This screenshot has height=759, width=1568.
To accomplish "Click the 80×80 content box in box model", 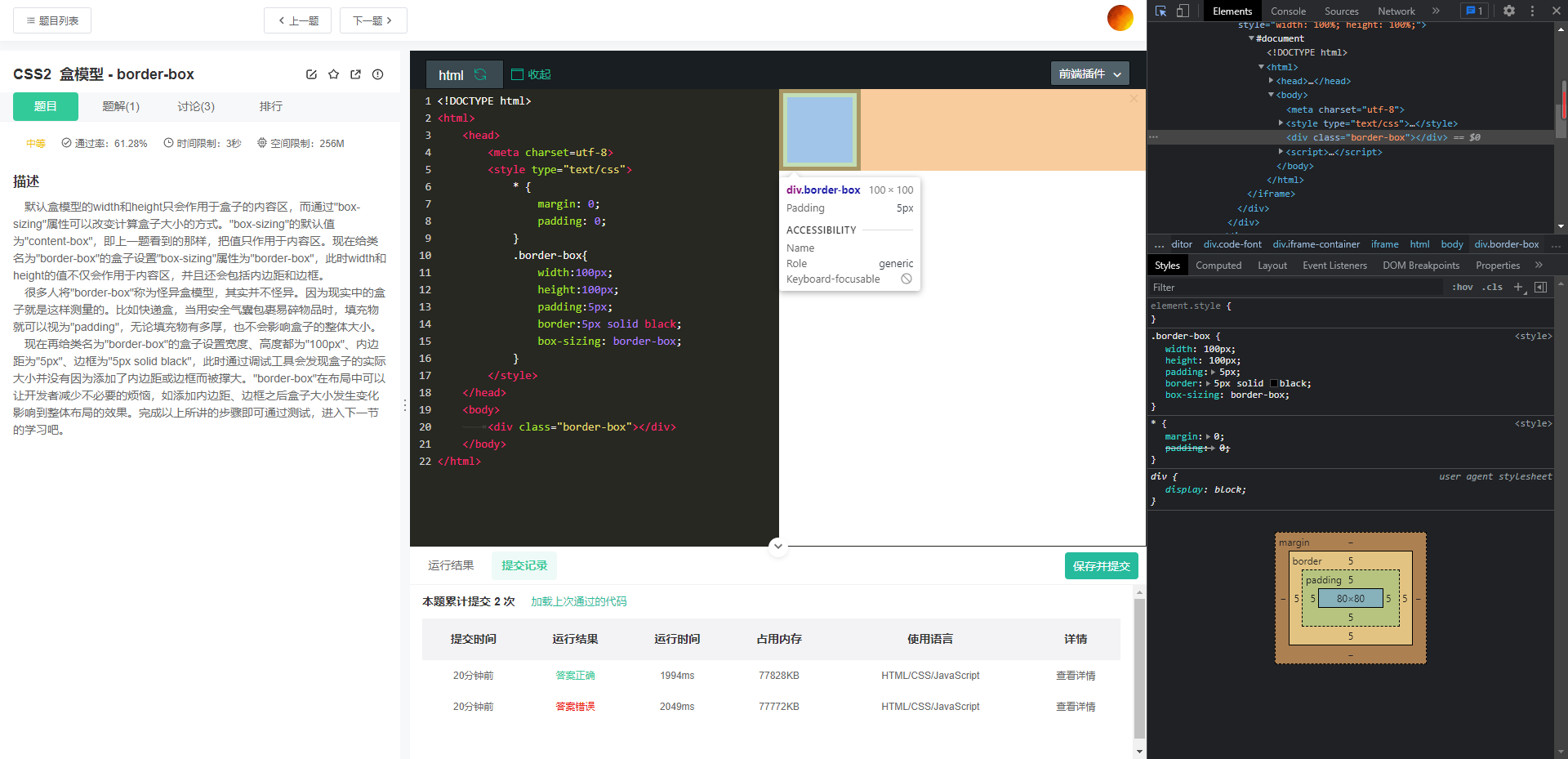I will (x=1351, y=599).
